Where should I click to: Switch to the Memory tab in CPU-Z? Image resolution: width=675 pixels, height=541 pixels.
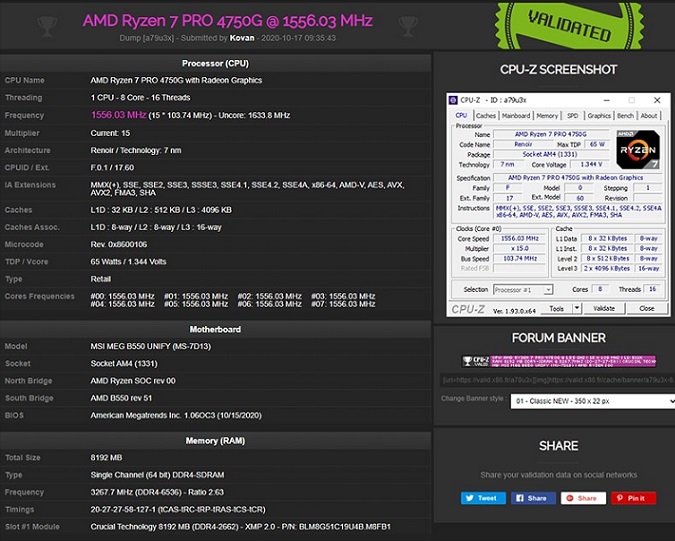[547, 116]
